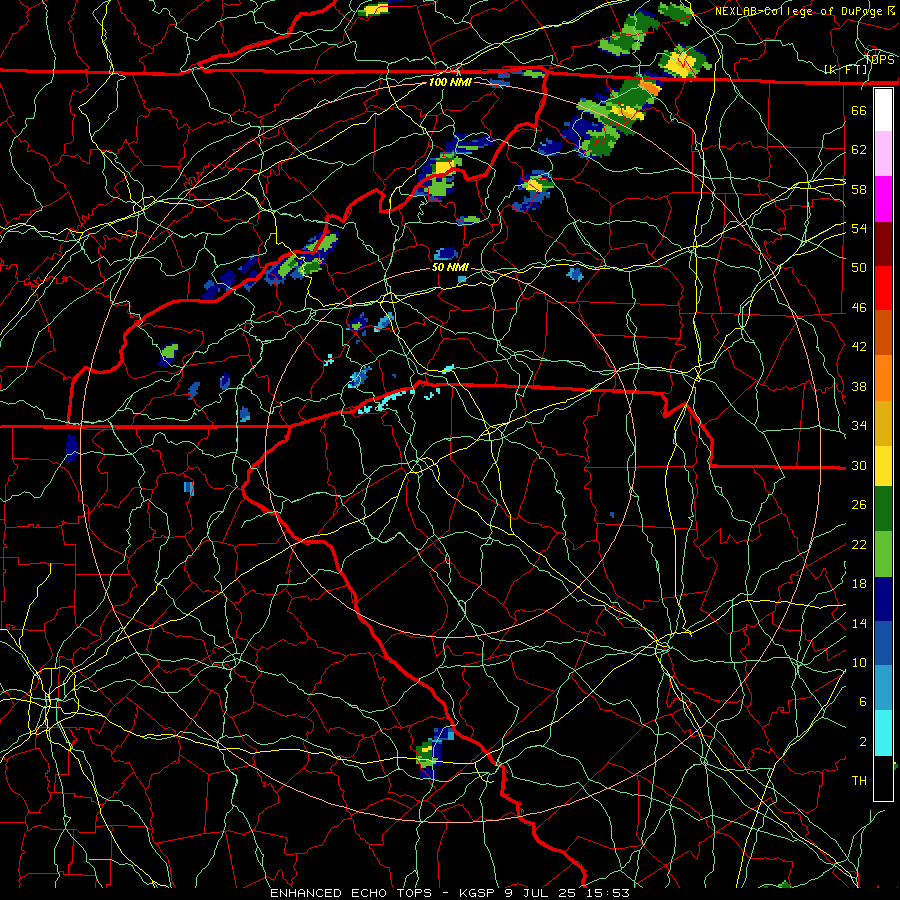Viewport: 900px width, 900px height.
Task: Select the 18 value on the legend
Action: pyautogui.click(x=859, y=584)
